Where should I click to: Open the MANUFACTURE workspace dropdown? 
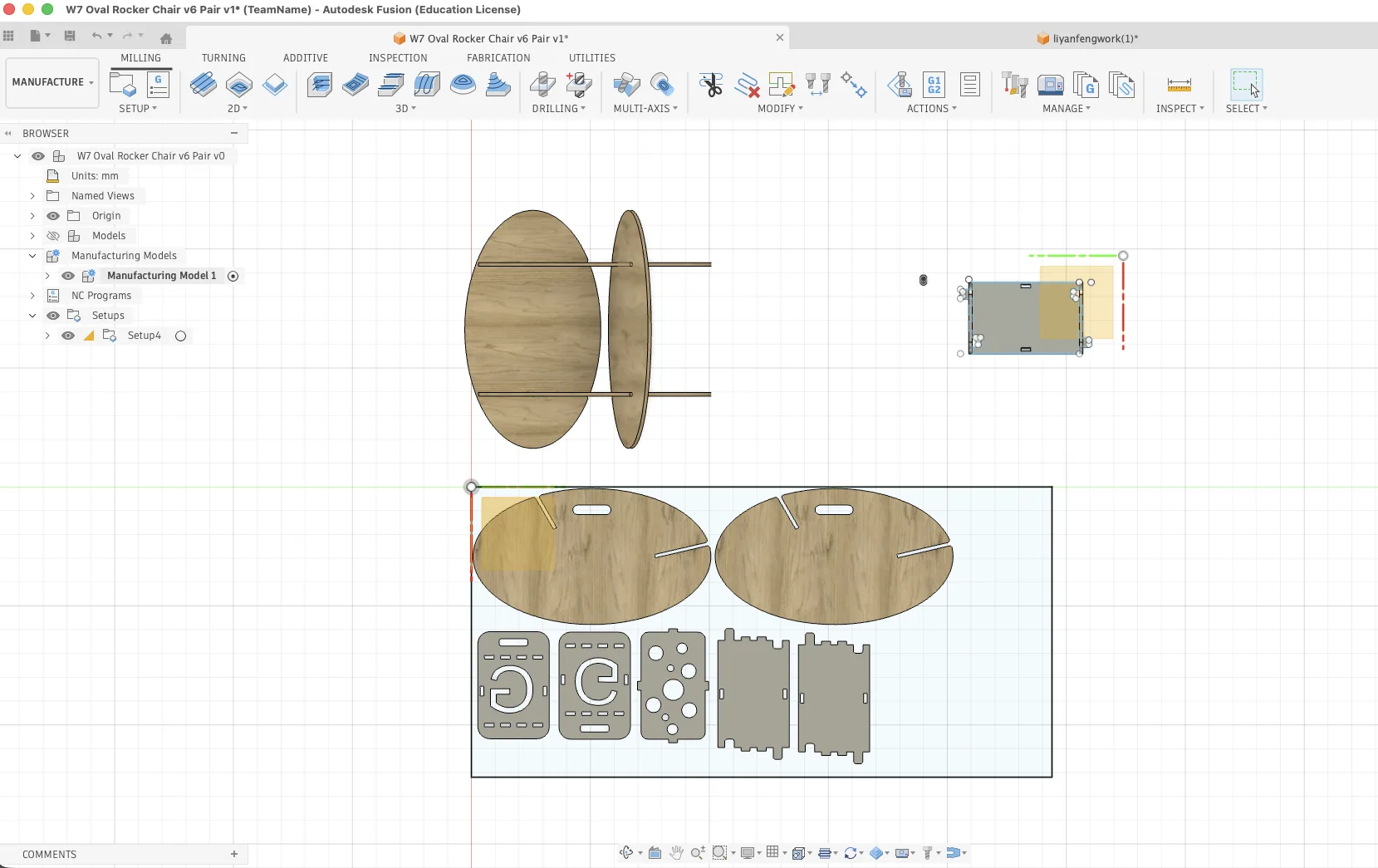[x=52, y=82]
